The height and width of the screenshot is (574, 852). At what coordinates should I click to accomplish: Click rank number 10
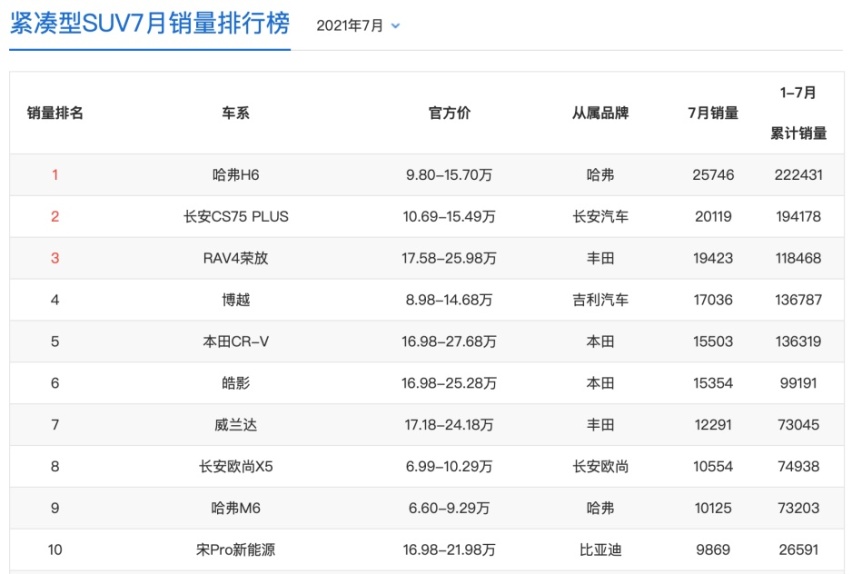pyautogui.click(x=55, y=550)
